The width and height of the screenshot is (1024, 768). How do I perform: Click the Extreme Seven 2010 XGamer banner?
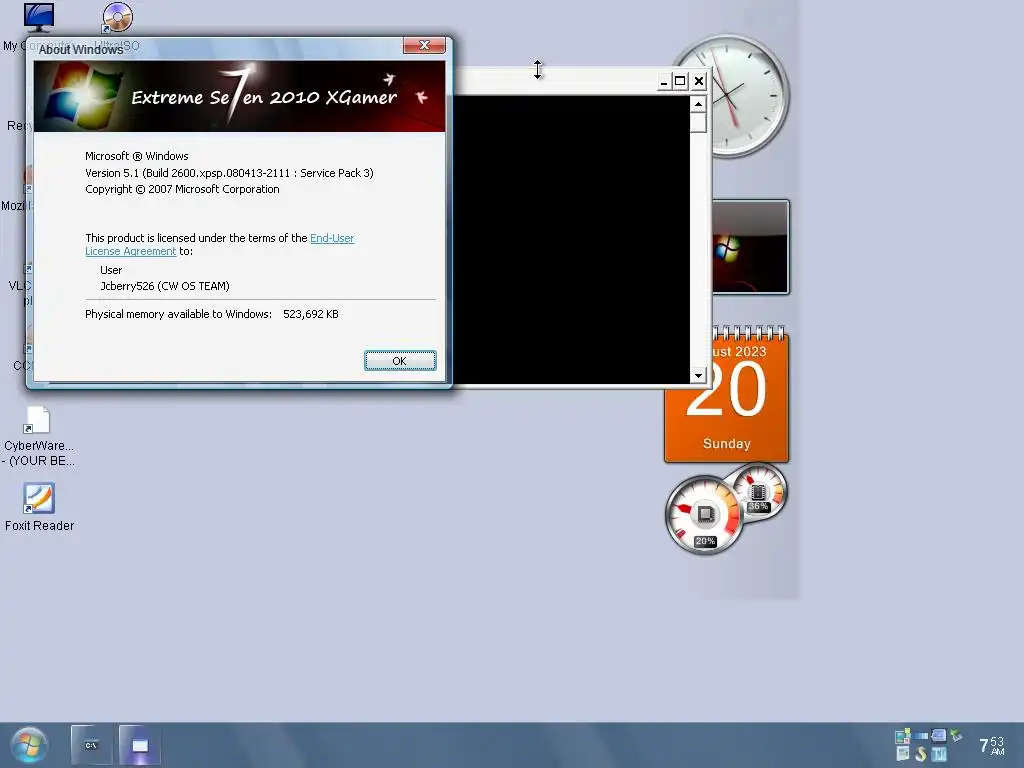pyautogui.click(x=239, y=96)
